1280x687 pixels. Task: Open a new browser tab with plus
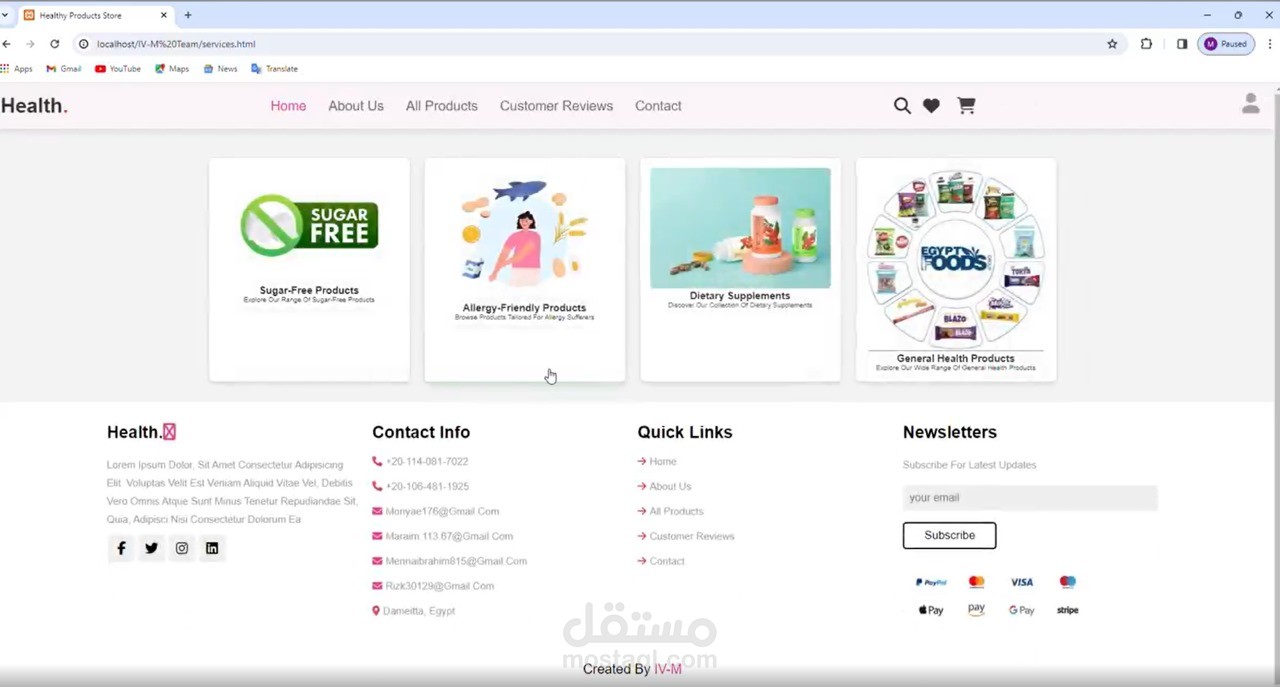(x=188, y=15)
